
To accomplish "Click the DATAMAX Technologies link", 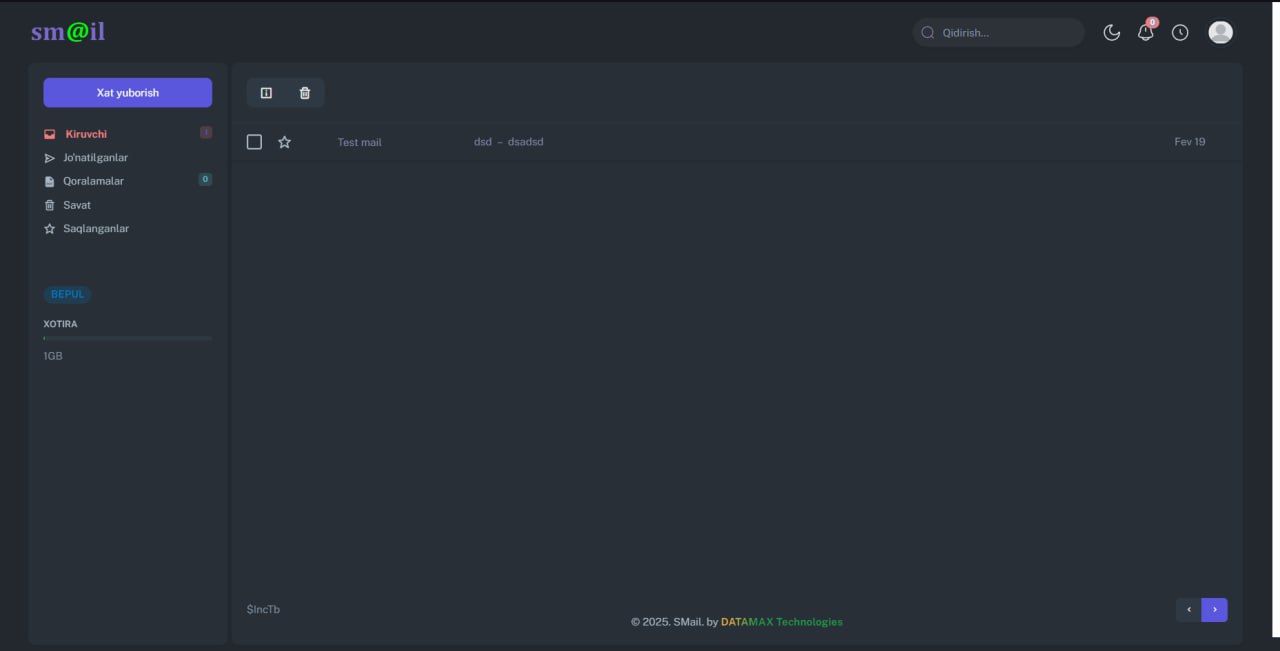I will (x=781, y=622).
